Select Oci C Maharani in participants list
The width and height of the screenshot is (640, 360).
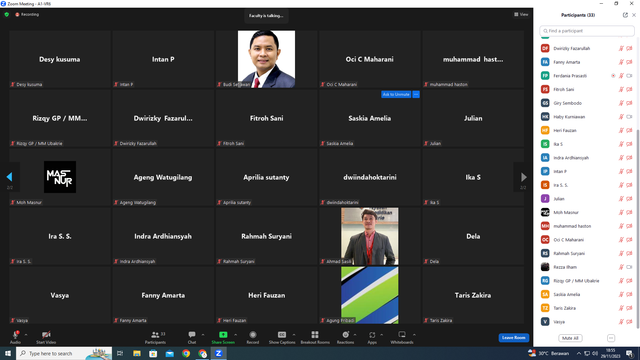pyautogui.click(x=587, y=240)
